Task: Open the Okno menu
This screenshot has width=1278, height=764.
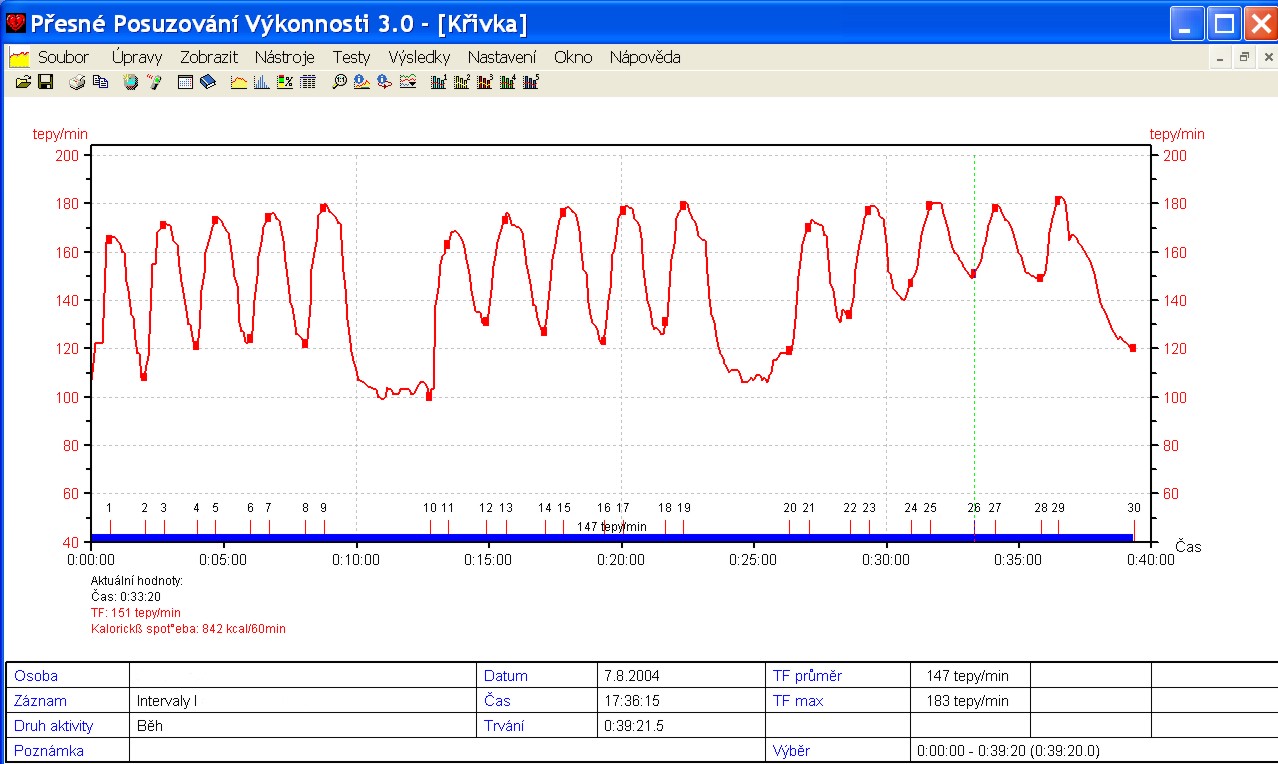Action: (573, 58)
